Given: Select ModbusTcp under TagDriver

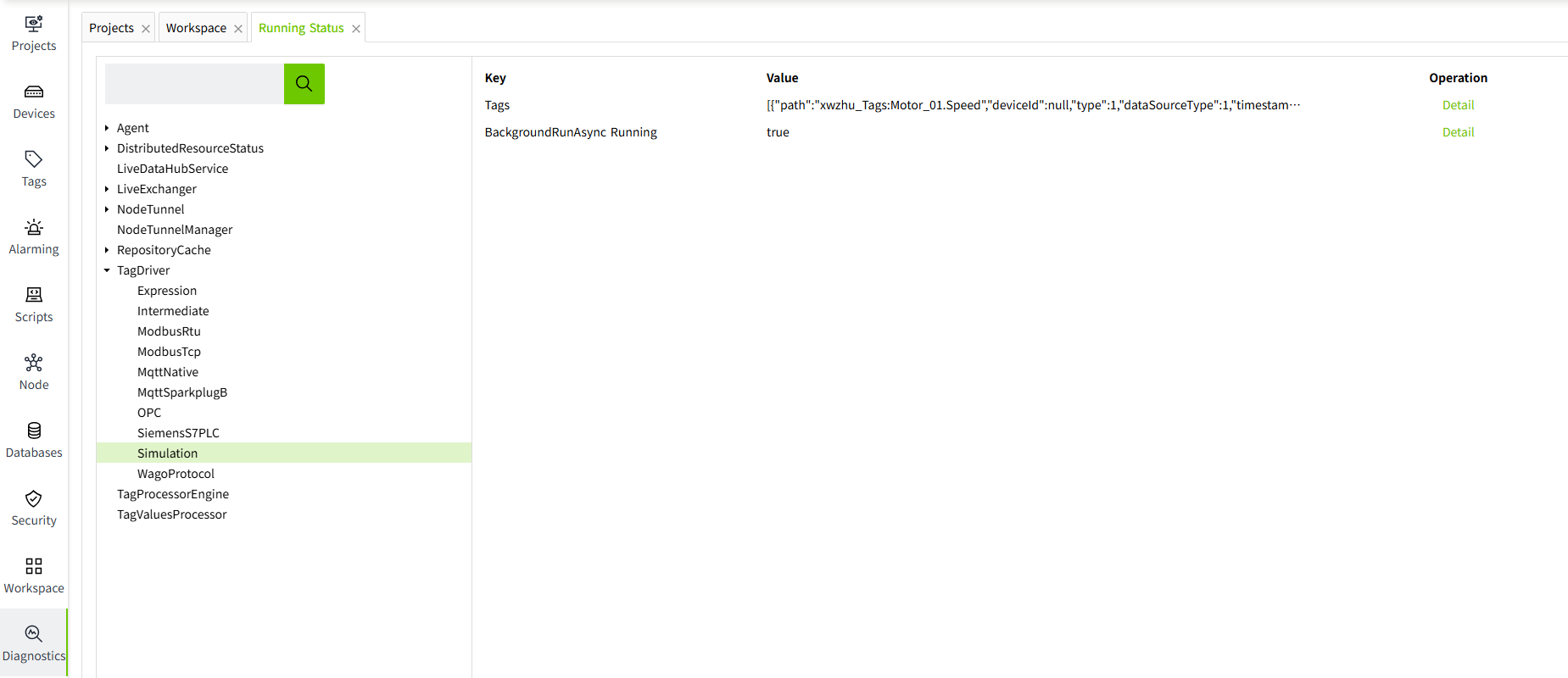Looking at the screenshot, I should (169, 352).
